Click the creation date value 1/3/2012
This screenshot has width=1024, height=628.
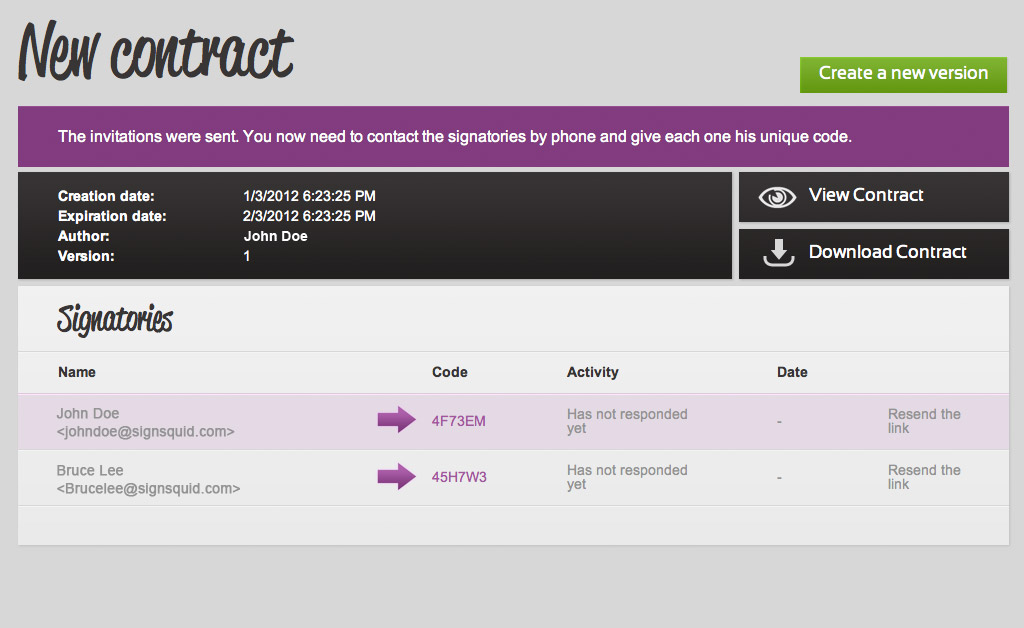click(309, 196)
